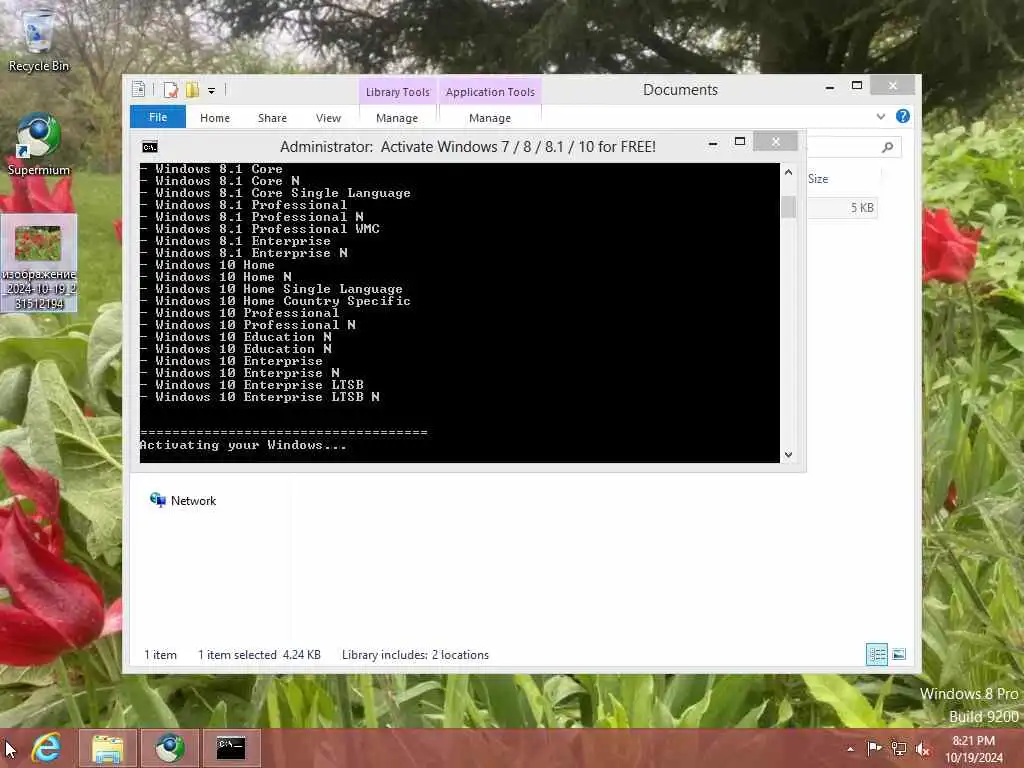Open the Customize Quick Access Toolbar dropdown

click(x=212, y=91)
